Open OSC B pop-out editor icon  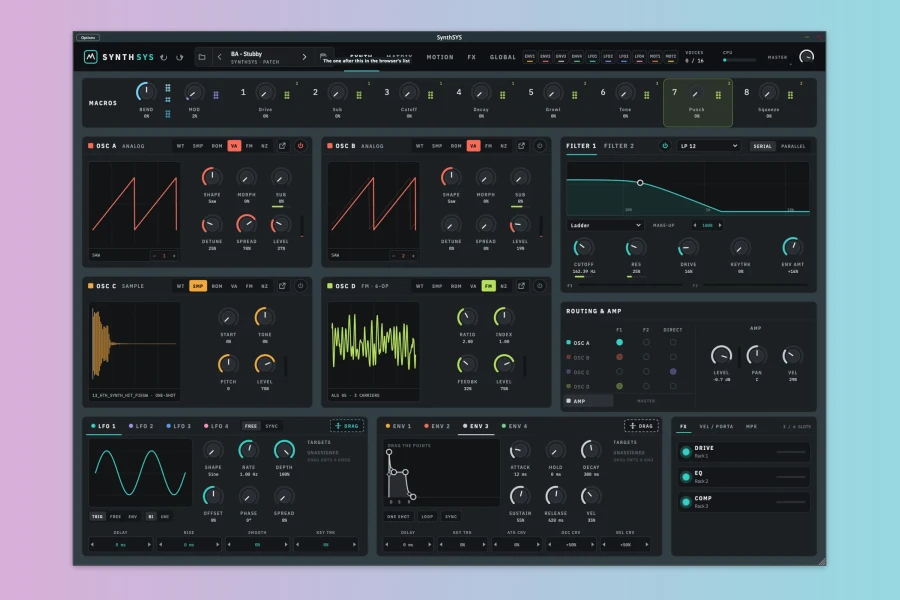point(521,146)
